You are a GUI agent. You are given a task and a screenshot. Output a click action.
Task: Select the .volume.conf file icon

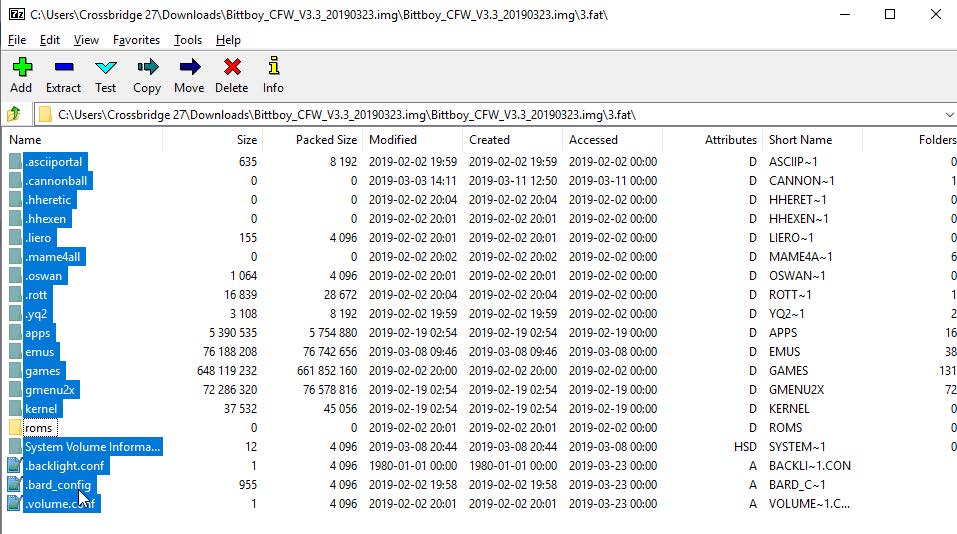coord(15,503)
